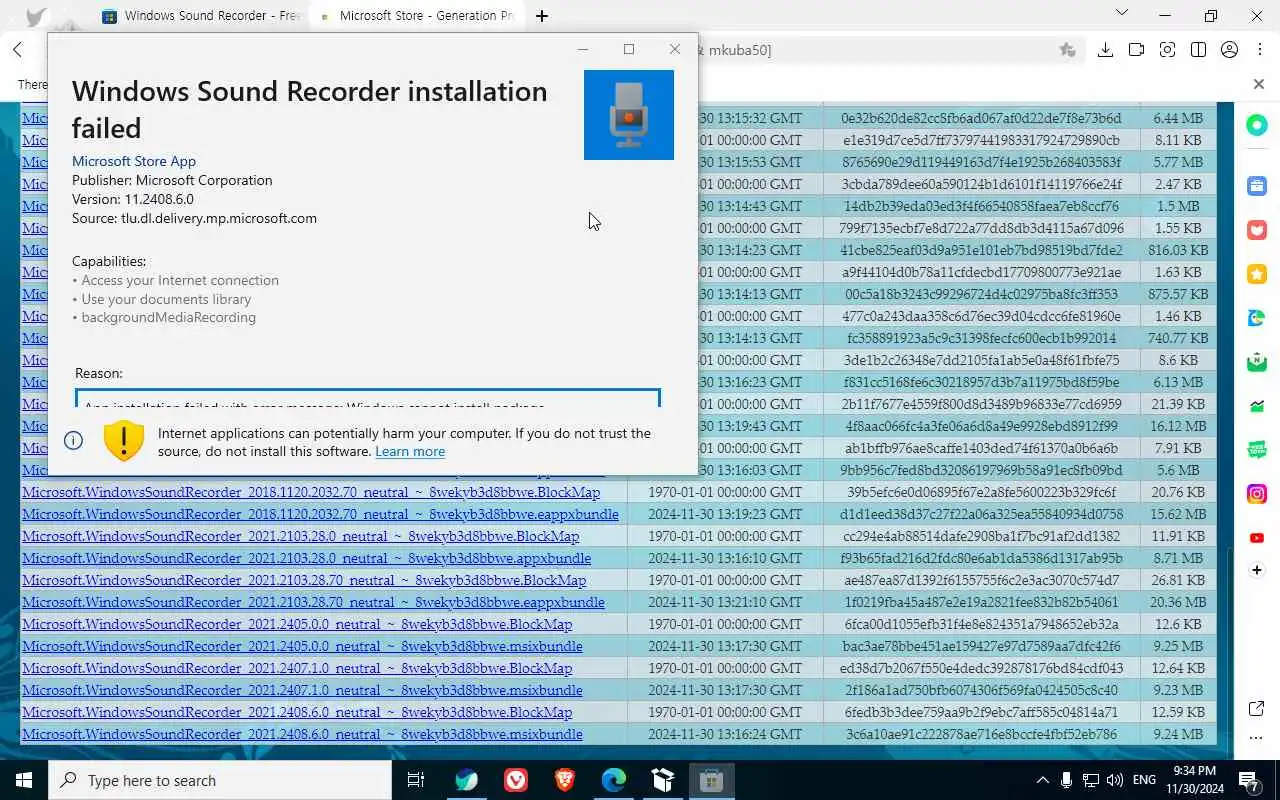This screenshot has width=1280, height=800.
Task: Open 2021.2103.28.70 eappxbundle download link
Action: [x=313, y=602]
